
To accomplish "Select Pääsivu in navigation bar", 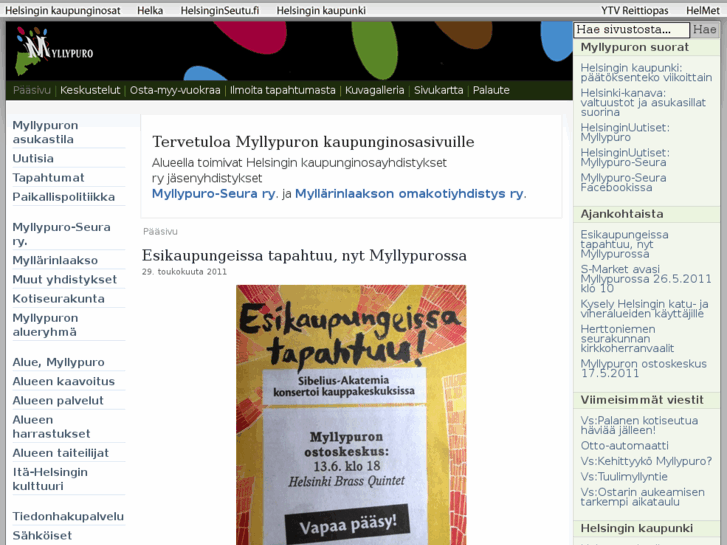I will (32, 90).
